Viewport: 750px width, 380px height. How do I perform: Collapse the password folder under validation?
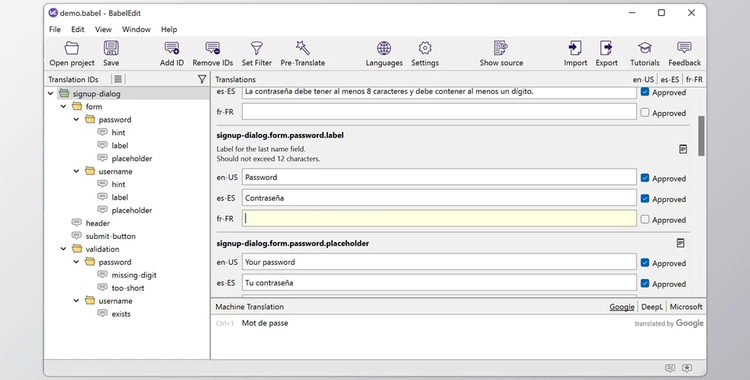coord(77,262)
